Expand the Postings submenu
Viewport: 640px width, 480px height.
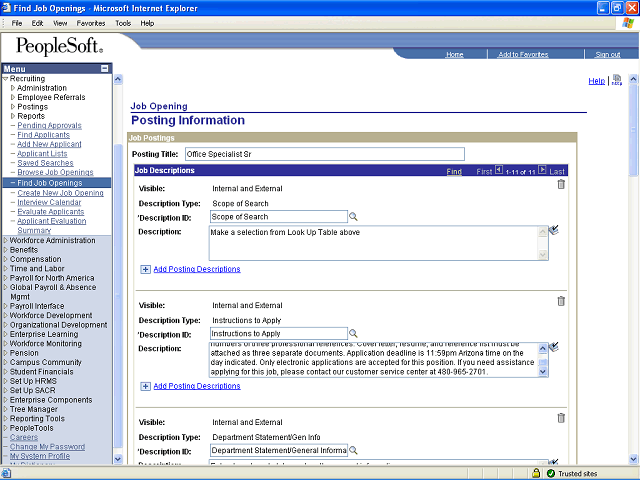tap(13, 107)
